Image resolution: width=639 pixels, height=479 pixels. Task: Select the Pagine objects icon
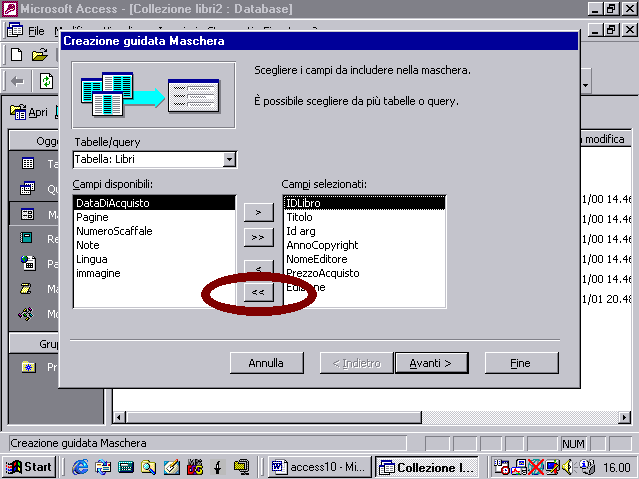tap(28, 263)
